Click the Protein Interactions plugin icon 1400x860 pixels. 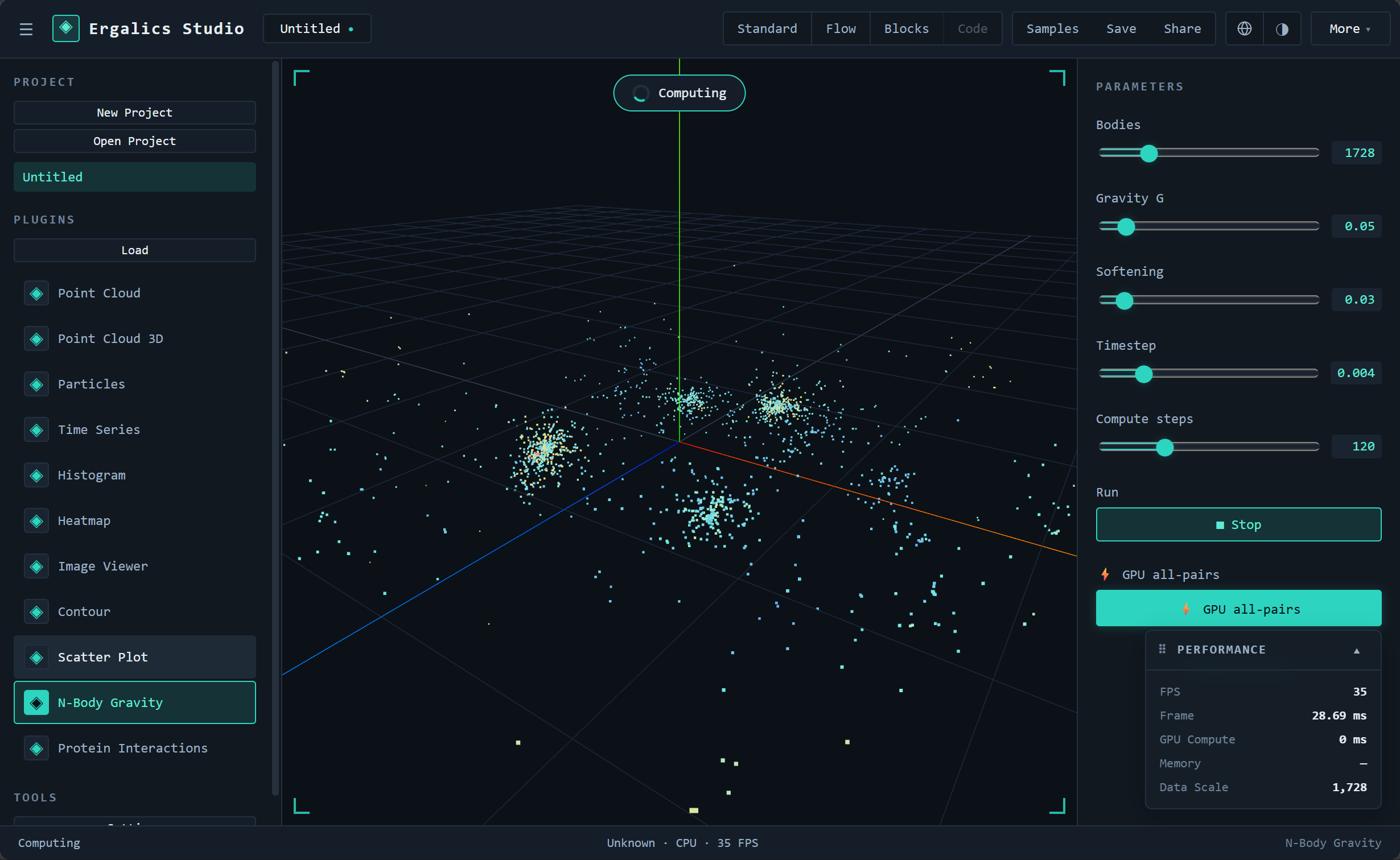pos(36,748)
